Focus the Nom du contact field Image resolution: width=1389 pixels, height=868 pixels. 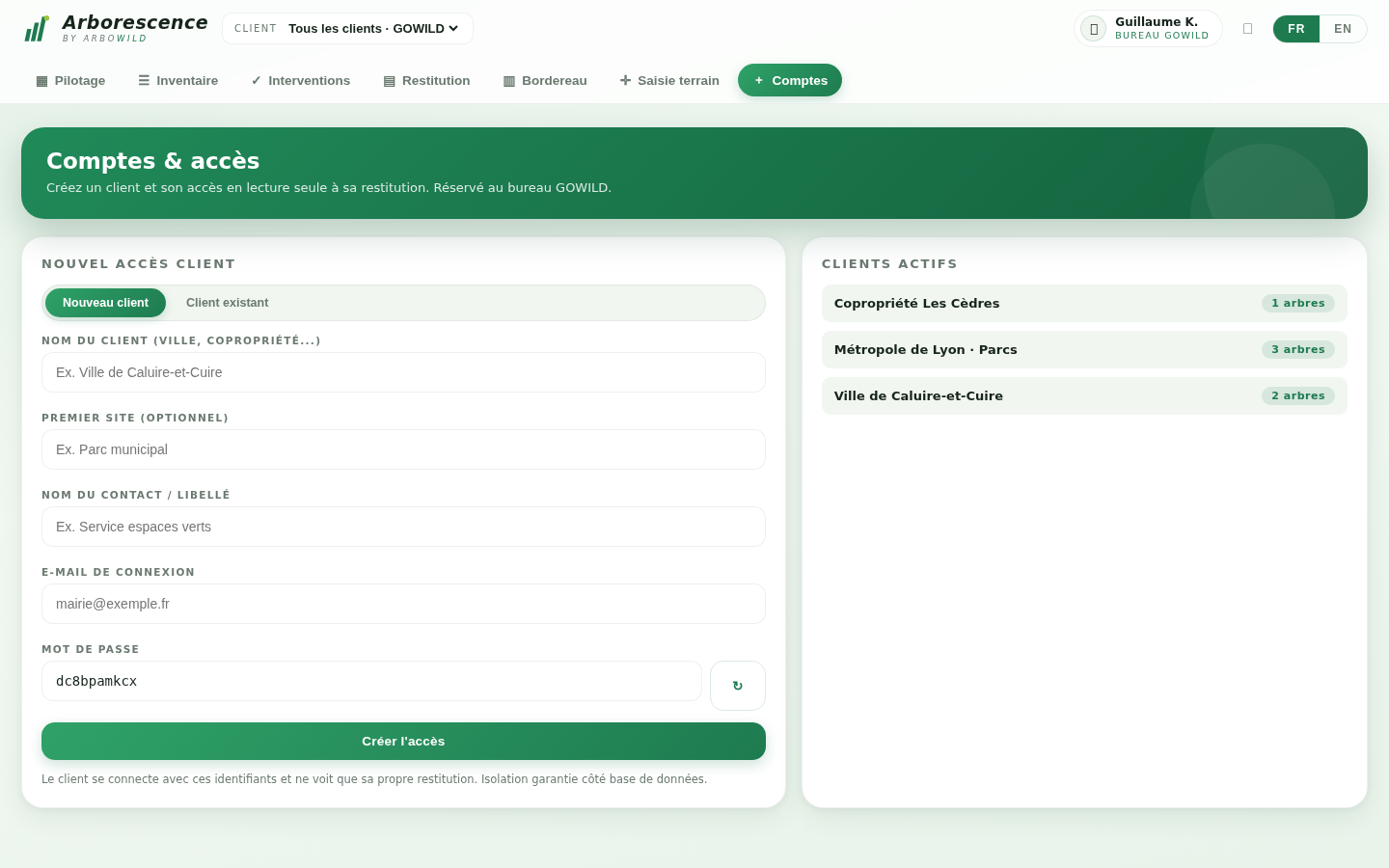[403, 527]
